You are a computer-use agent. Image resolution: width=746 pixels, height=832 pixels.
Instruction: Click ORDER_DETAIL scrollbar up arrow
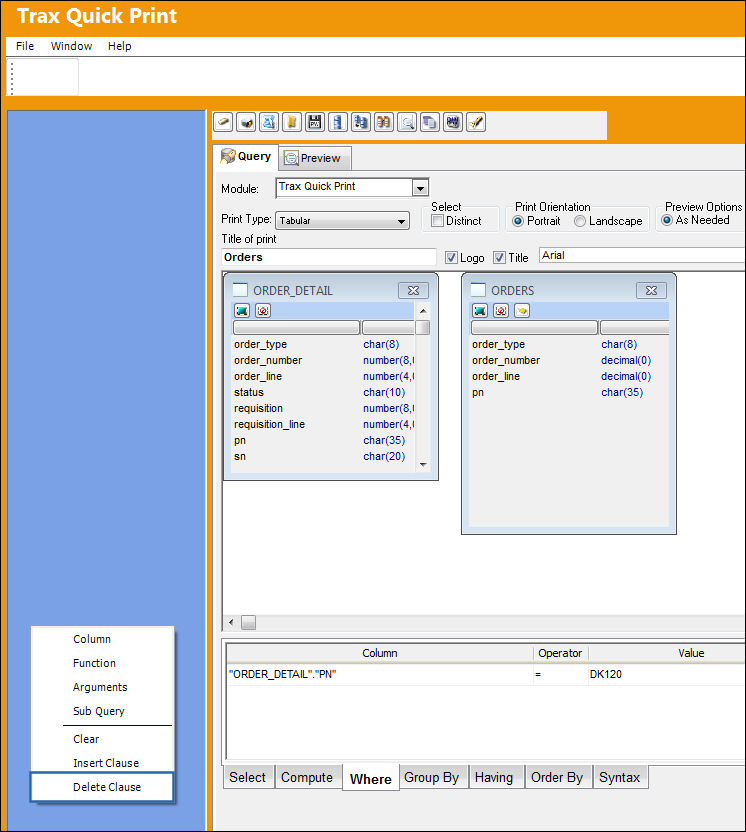click(x=423, y=311)
